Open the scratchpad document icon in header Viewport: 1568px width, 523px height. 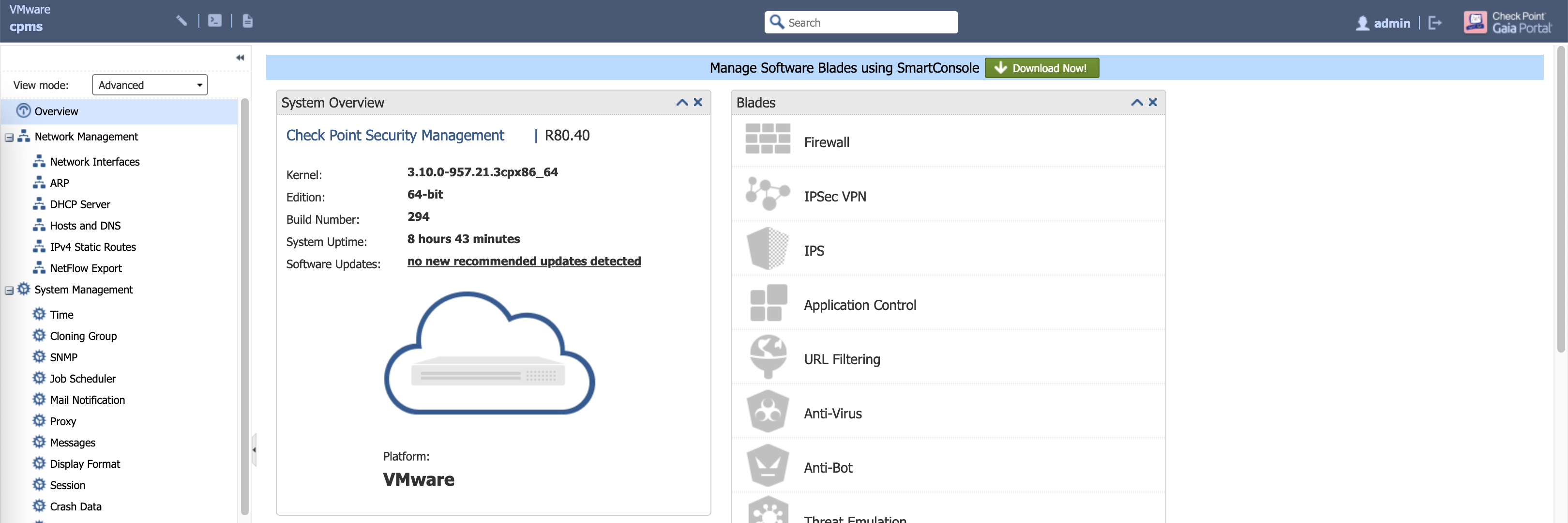pos(248,21)
